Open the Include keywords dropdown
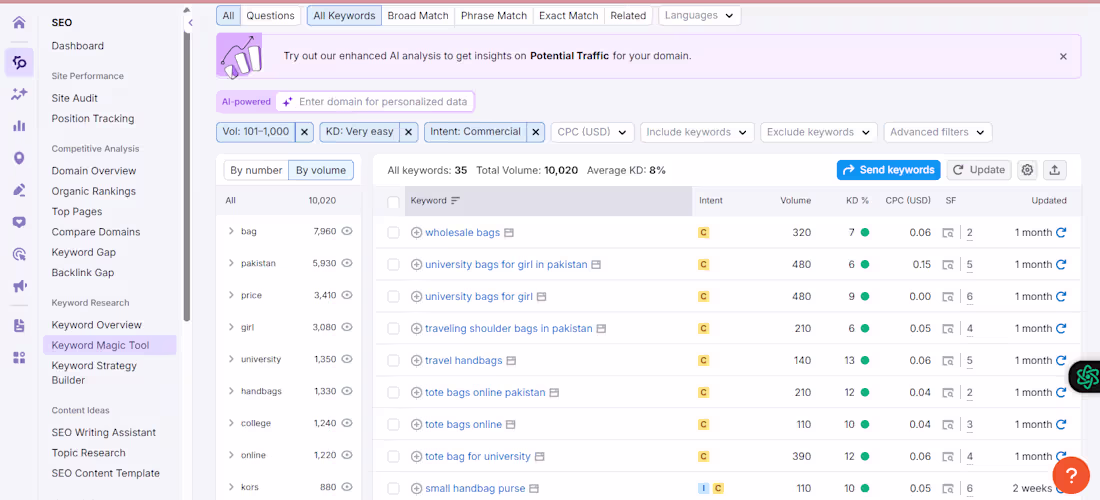 click(x=697, y=132)
